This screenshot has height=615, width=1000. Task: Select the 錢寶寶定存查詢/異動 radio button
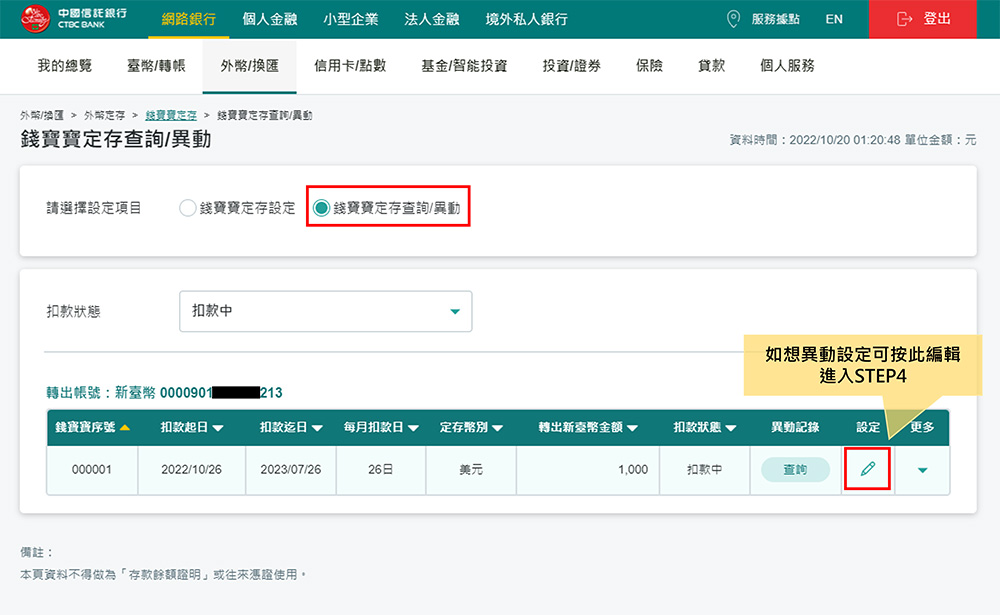(x=321, y=208)
